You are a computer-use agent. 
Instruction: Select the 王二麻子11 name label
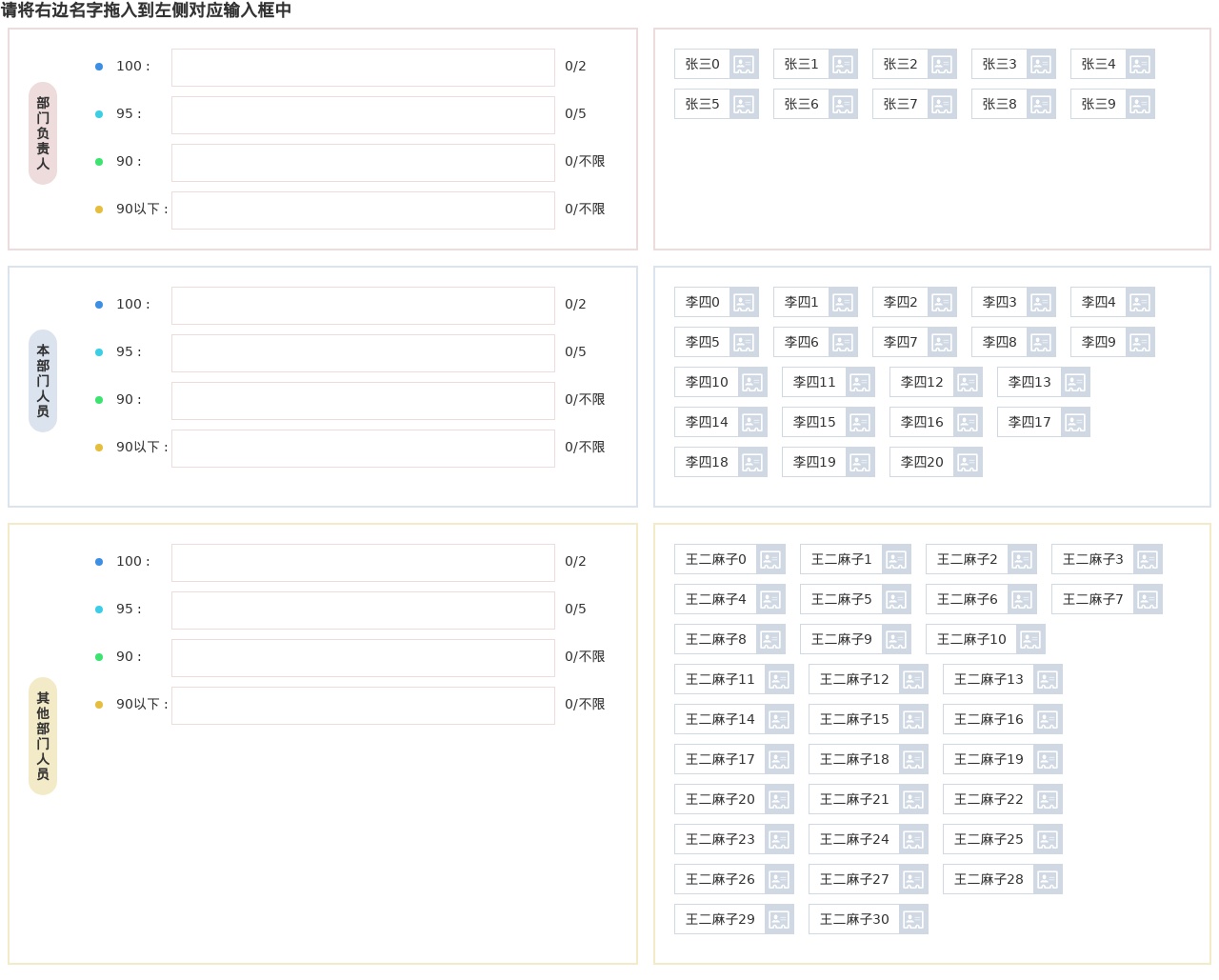coord(720,680)
